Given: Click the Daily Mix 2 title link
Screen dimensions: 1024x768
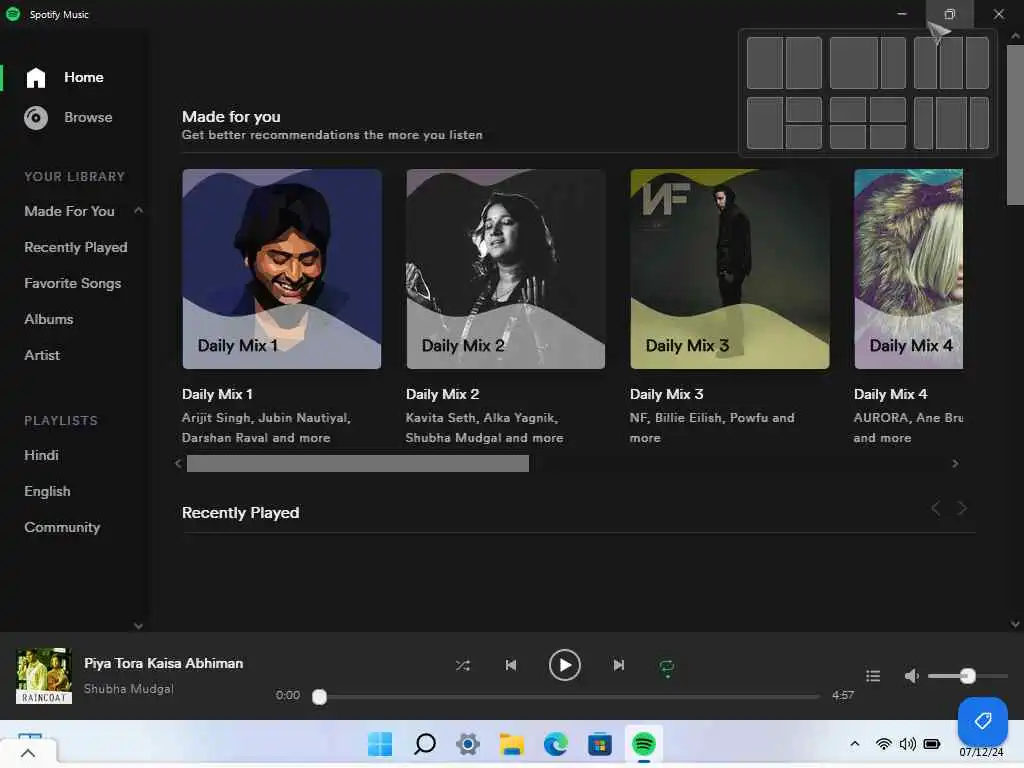Looking at the screenshot, I should tap(443, 394).
